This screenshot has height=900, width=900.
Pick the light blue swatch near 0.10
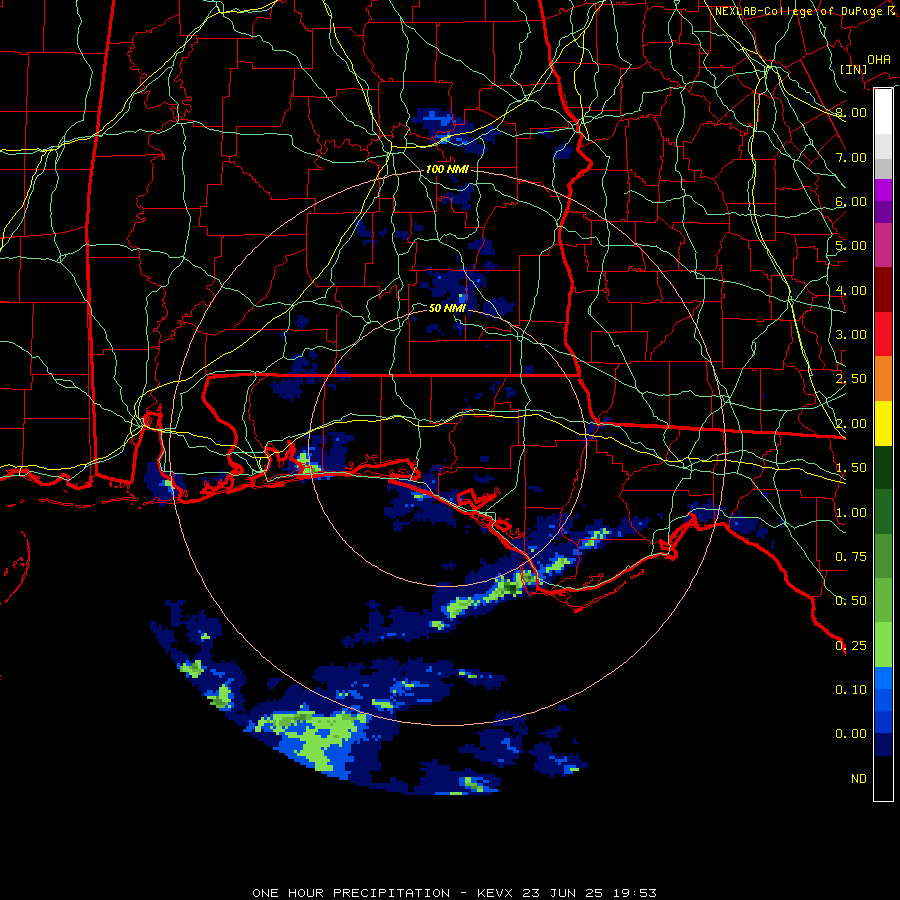pos(883,678)
